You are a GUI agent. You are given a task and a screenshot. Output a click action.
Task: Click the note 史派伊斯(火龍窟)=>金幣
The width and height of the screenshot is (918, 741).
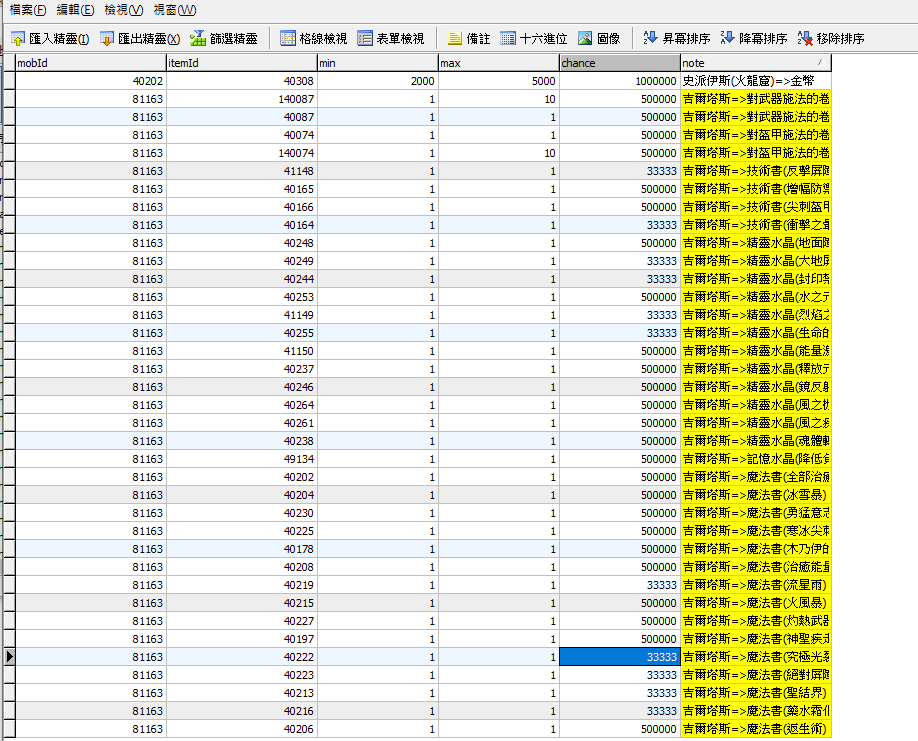[x=755, y=81]
